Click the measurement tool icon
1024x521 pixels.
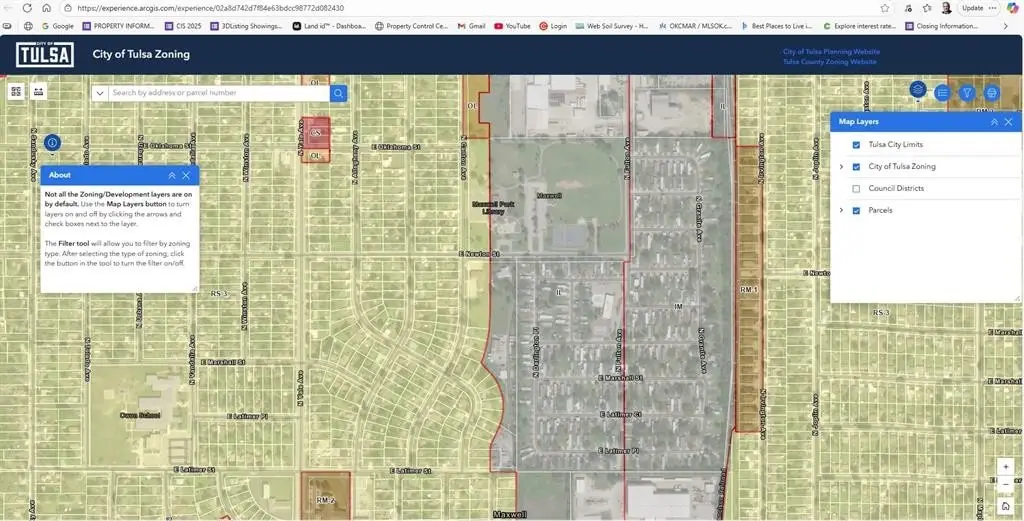click(39, 92)
